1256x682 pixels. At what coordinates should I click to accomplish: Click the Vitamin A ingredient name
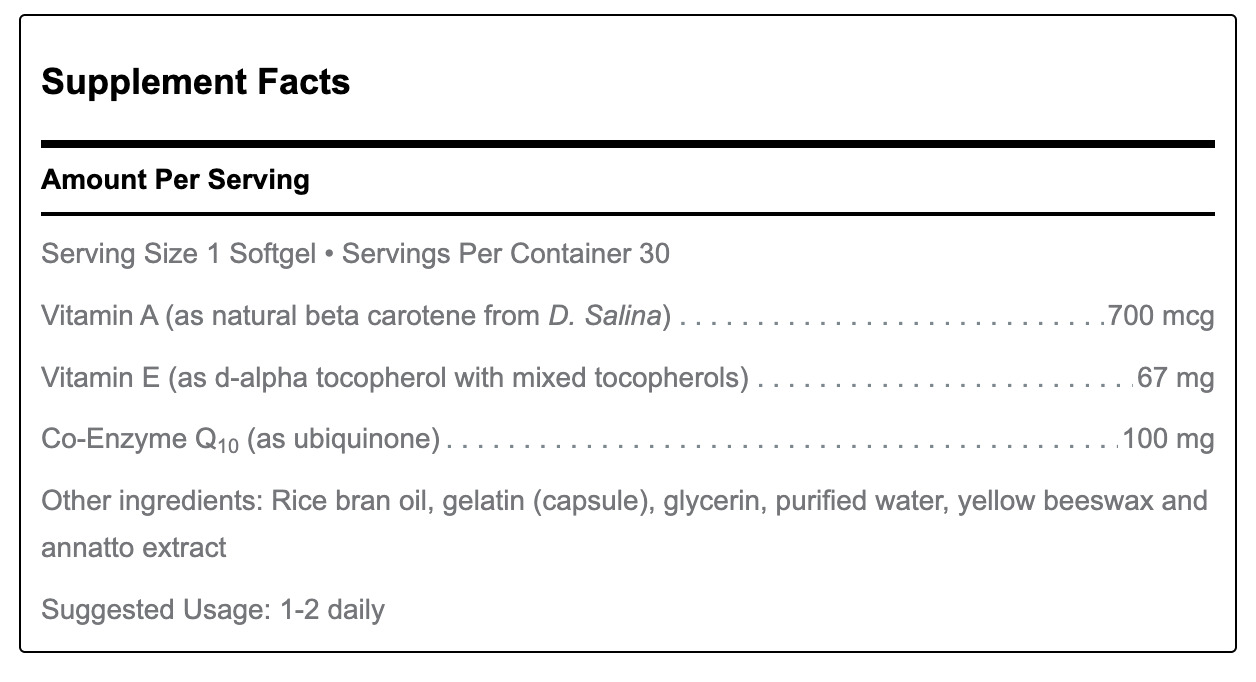point(100,317)
